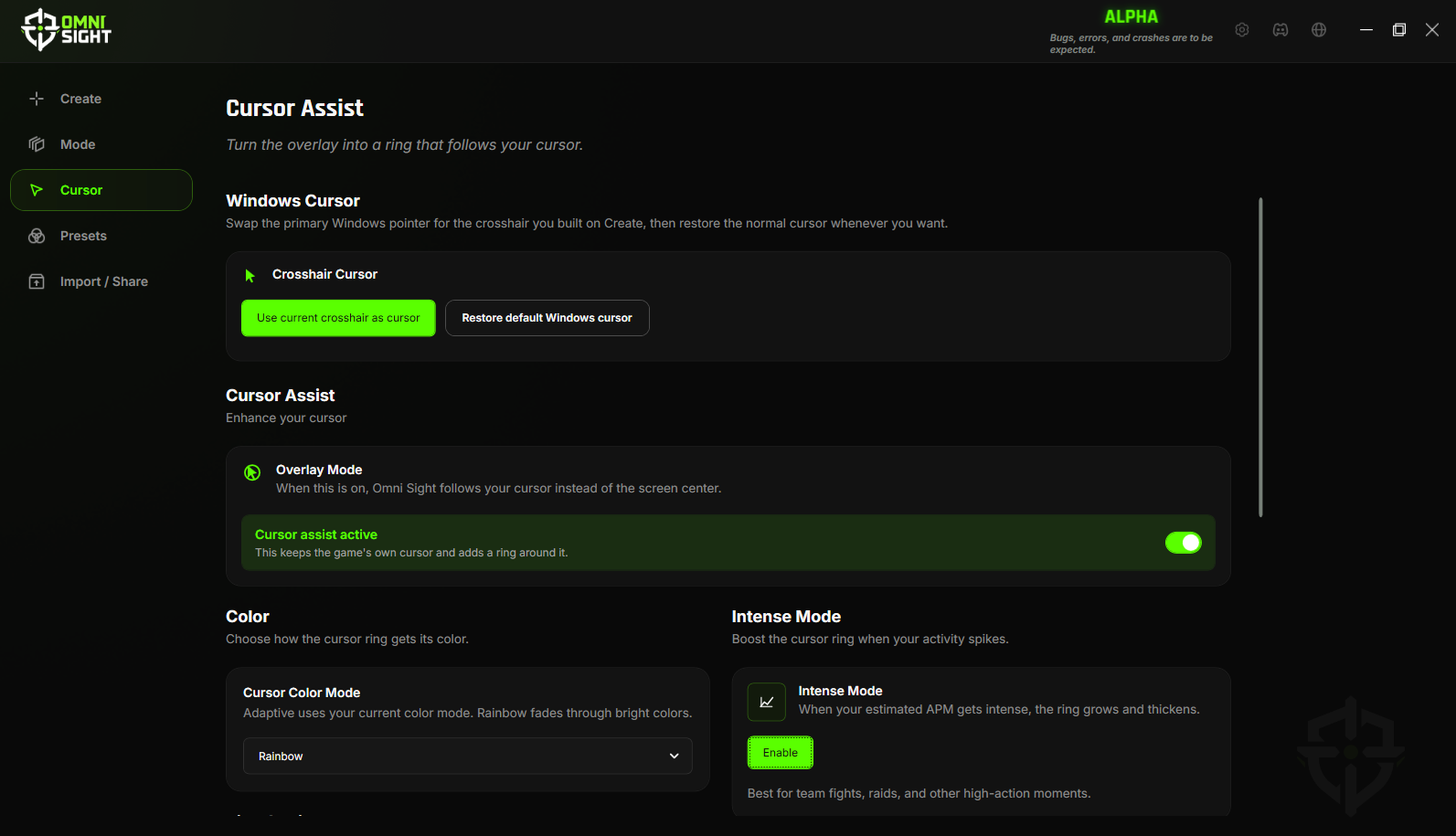Image resolution: width=1456 pixels, height=836 pixels.
Task: Click the Presets icon in sidebar
Action: point(37,236)
